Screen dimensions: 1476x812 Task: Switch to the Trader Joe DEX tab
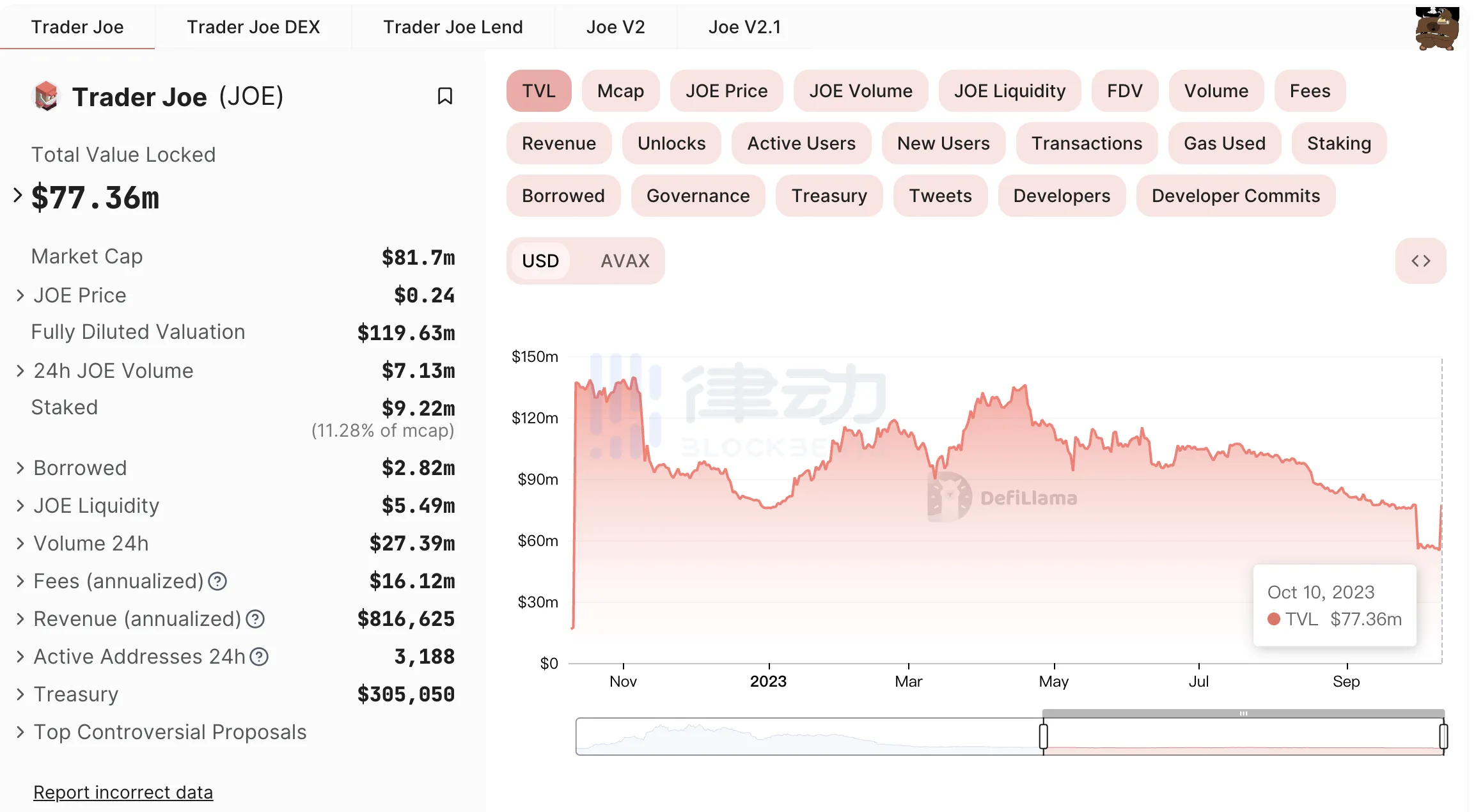click(x=253, y=27)
